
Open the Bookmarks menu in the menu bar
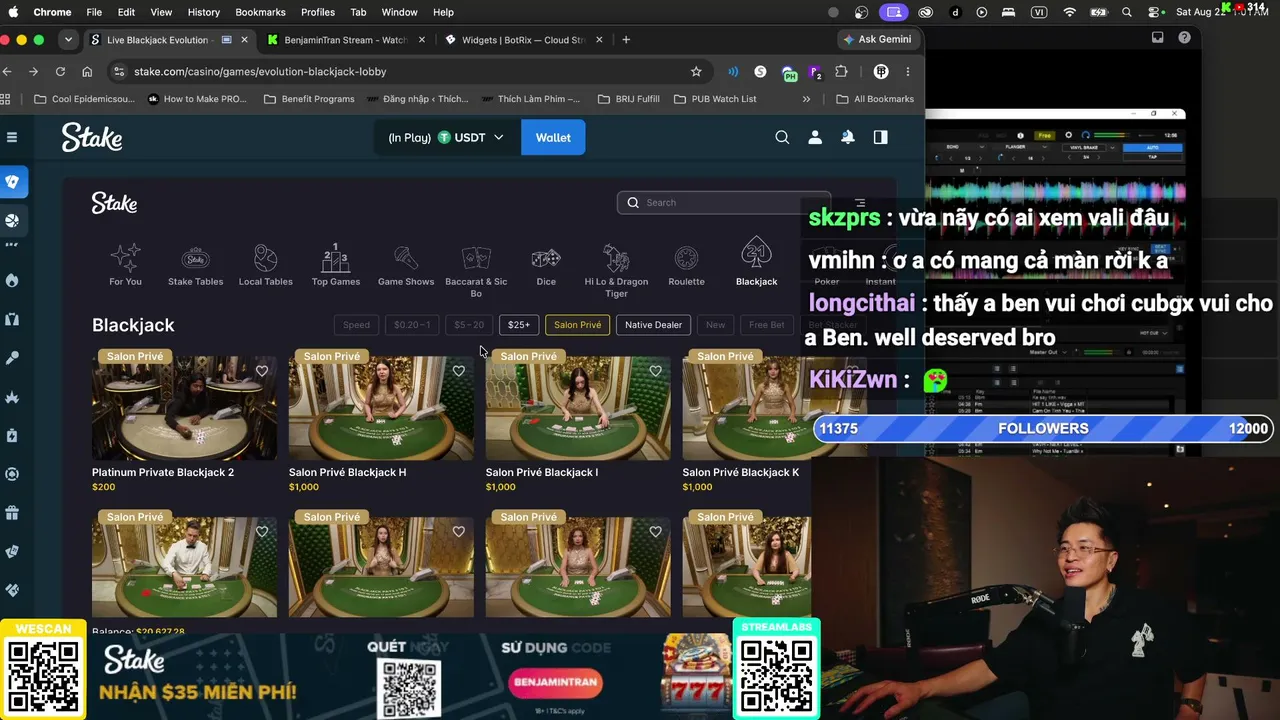(260, 12)
